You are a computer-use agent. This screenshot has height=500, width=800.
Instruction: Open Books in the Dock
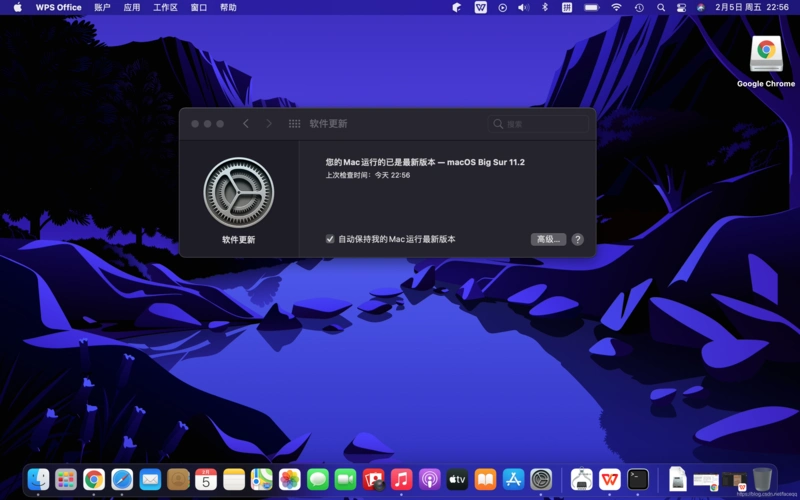[485, 479]
